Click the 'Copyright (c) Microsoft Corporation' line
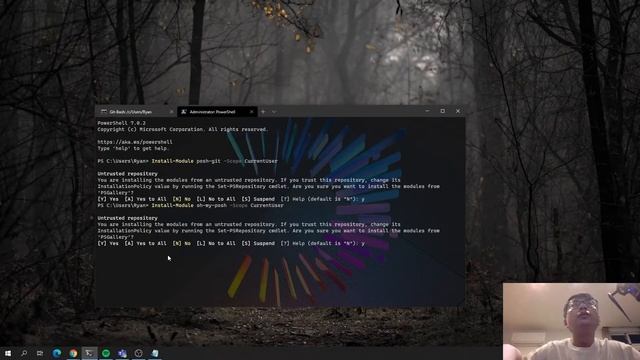640x360 pixels. [x=182, y=129]
